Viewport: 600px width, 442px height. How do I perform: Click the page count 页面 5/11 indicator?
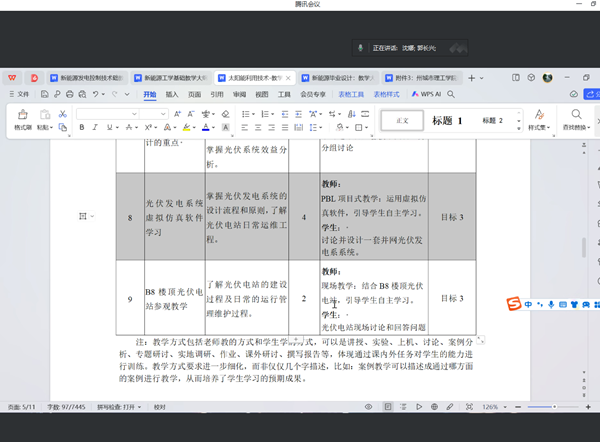tap(22, 407)
